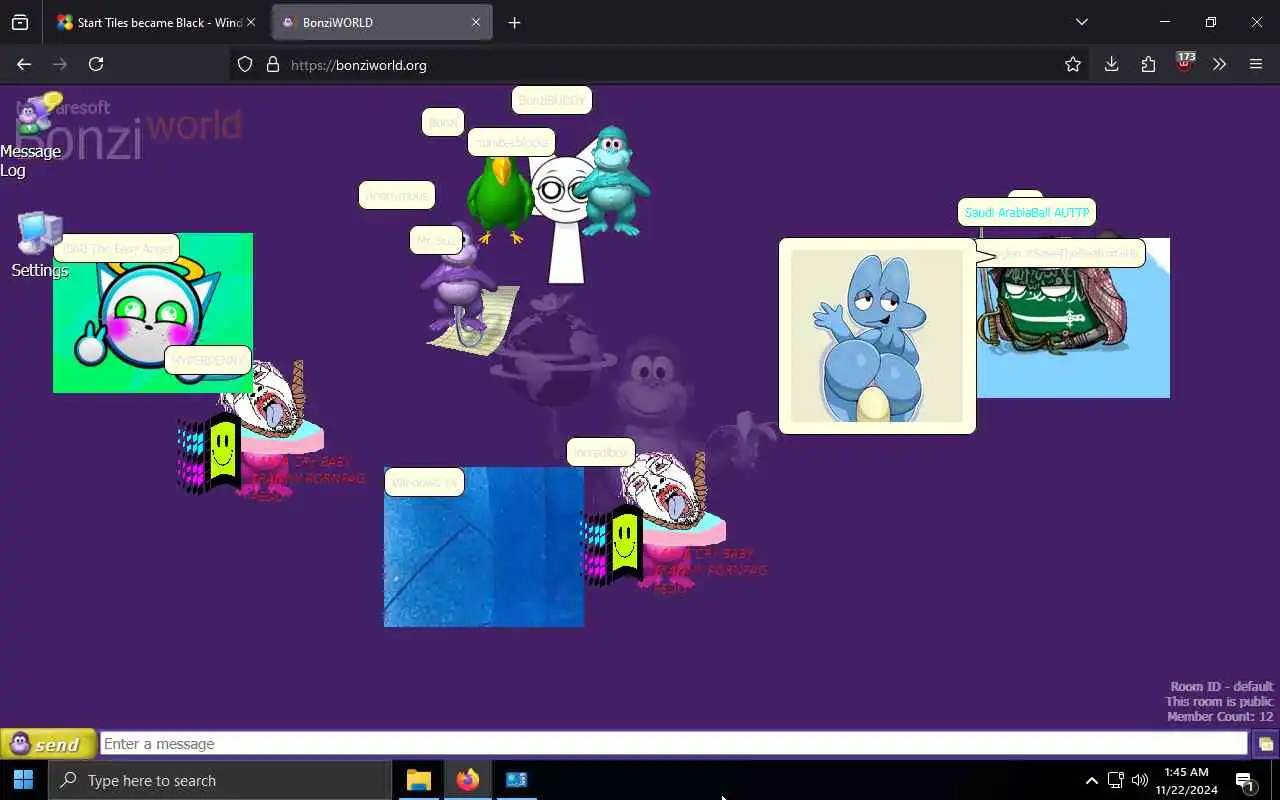Open the third pinned taskbar app
1280x800 pixels.
(516, 780)
